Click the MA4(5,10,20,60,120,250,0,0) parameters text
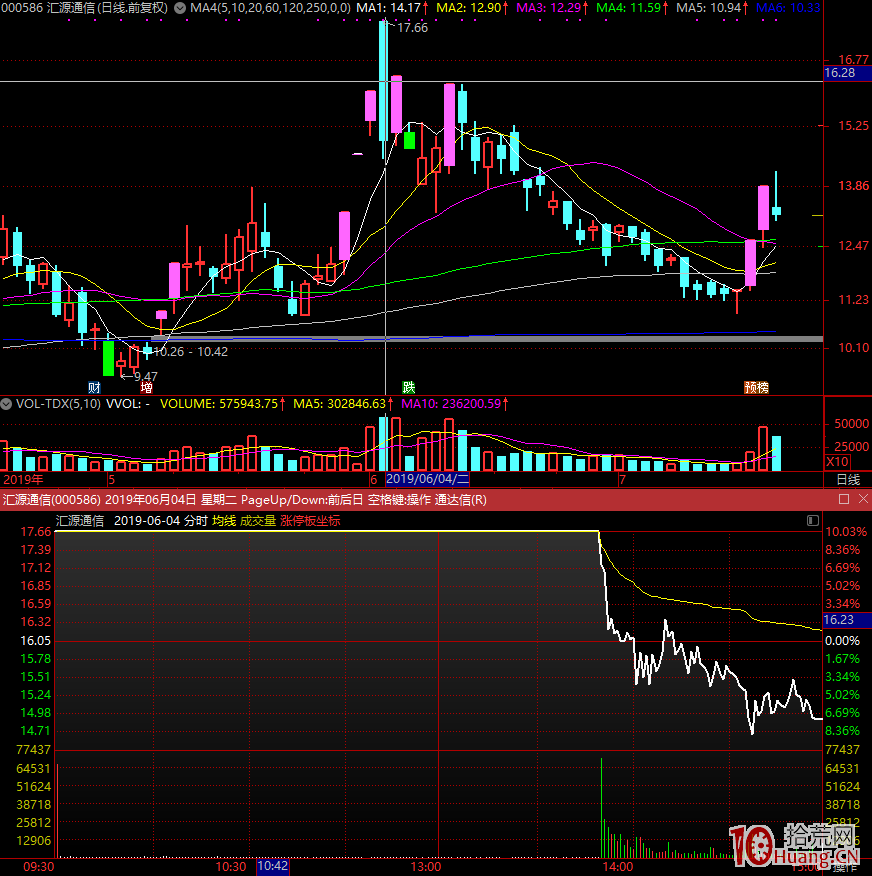Image resolution: width=872 pixels, height=876 pixels. point(270,8)
